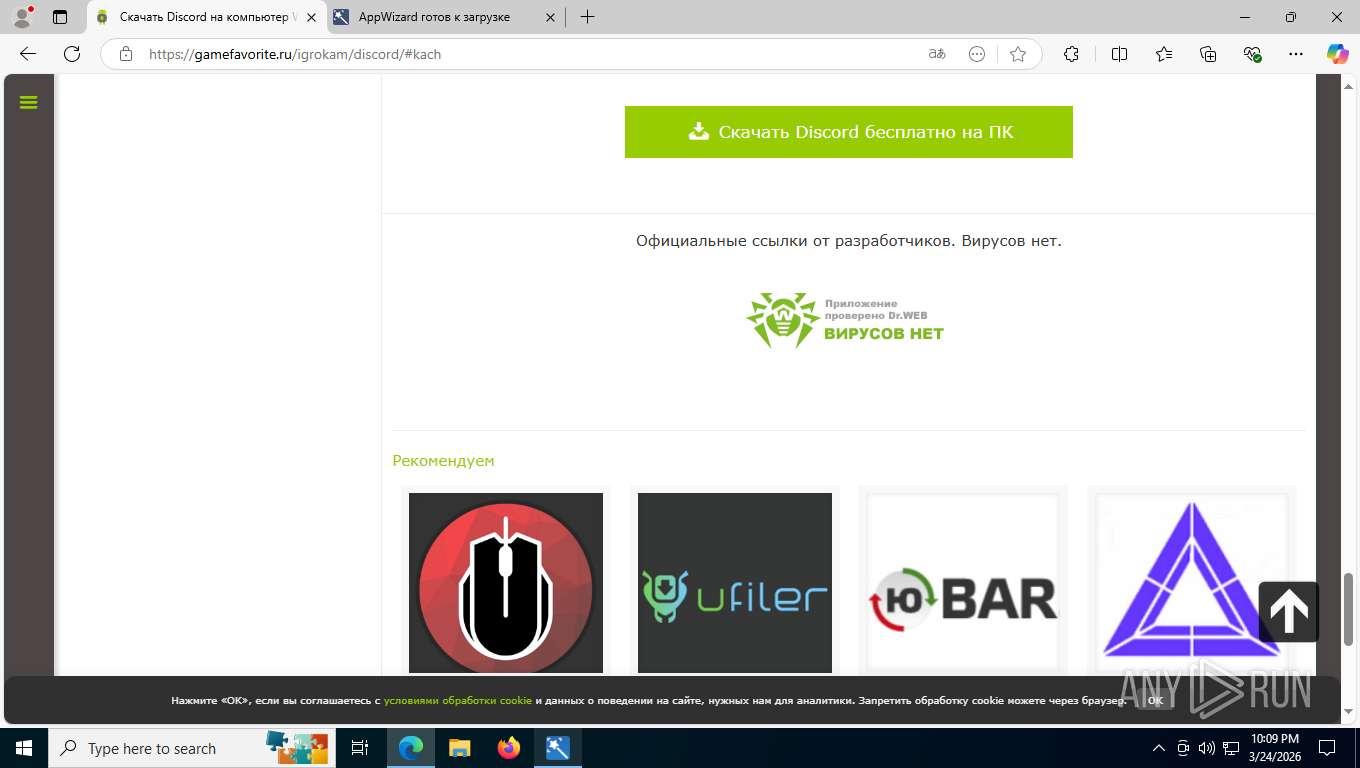The height and width of the screenshot is (768, 1360).
Task: Launch Firefox from the taskbar
Action: click(509, 748)
